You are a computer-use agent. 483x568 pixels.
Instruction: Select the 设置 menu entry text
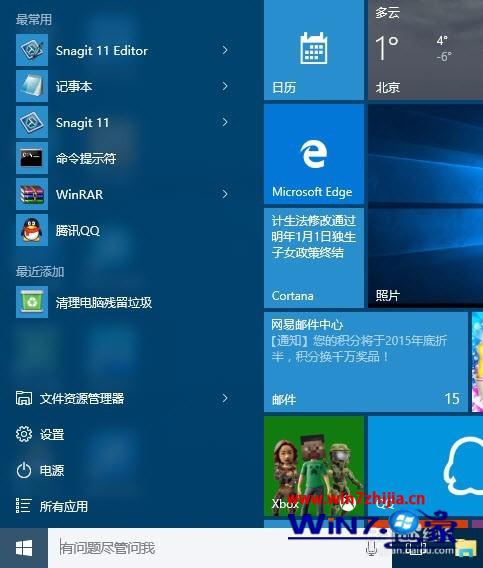coord(52,434)
